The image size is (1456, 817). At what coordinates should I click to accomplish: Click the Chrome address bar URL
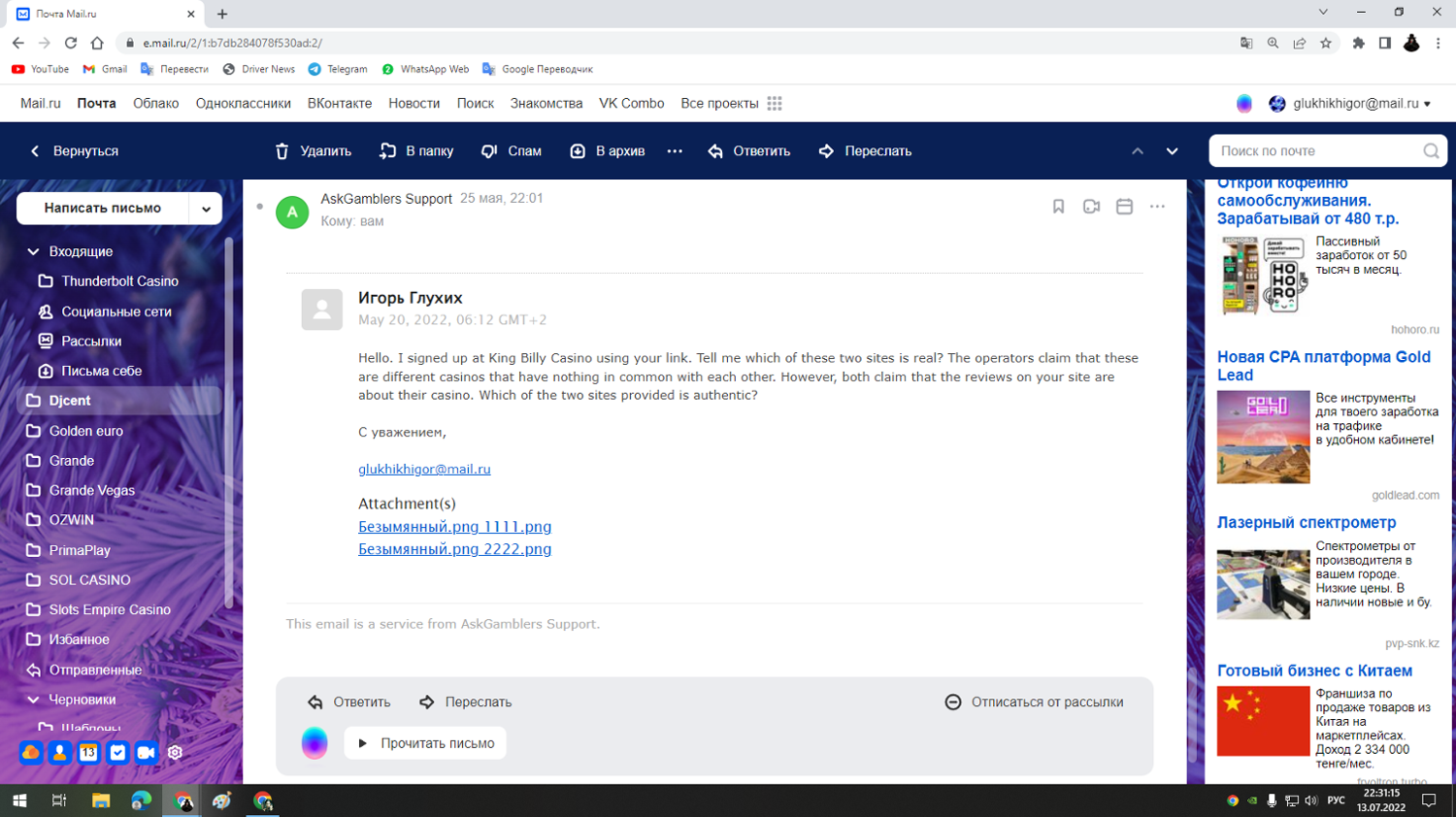click(x=233, y=43)
